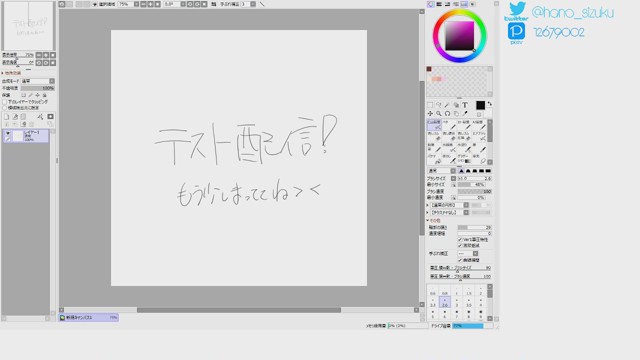
Task: Select the Zoom magnifier tool
Action: (x=439, y=113)
